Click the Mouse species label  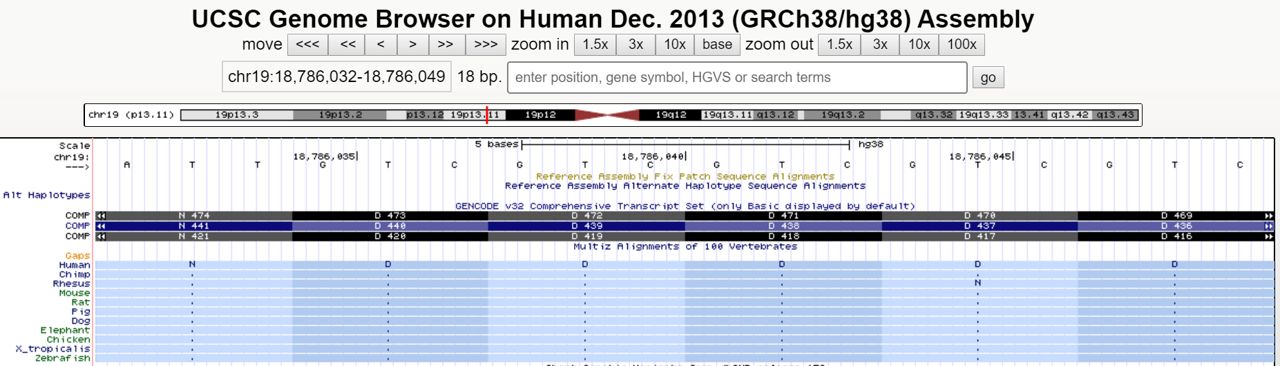[x=75, y=293]
